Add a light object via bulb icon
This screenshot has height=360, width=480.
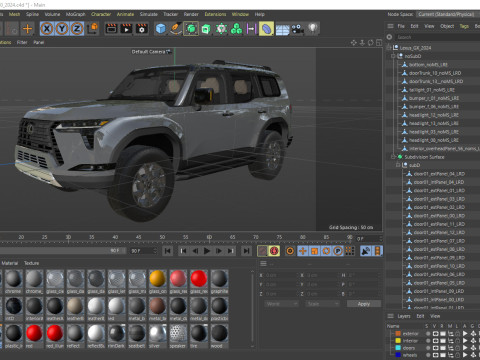312,29
